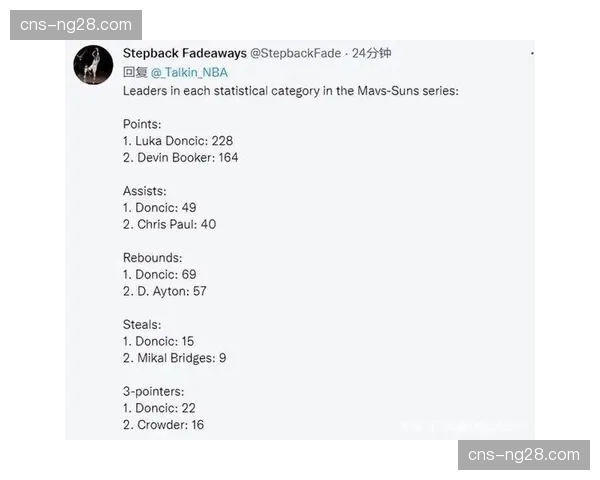The width and height of the screenshot is (600, 480).
Task: Select the "Rebounds:" heading text
Action: click(x=152, y=258)
